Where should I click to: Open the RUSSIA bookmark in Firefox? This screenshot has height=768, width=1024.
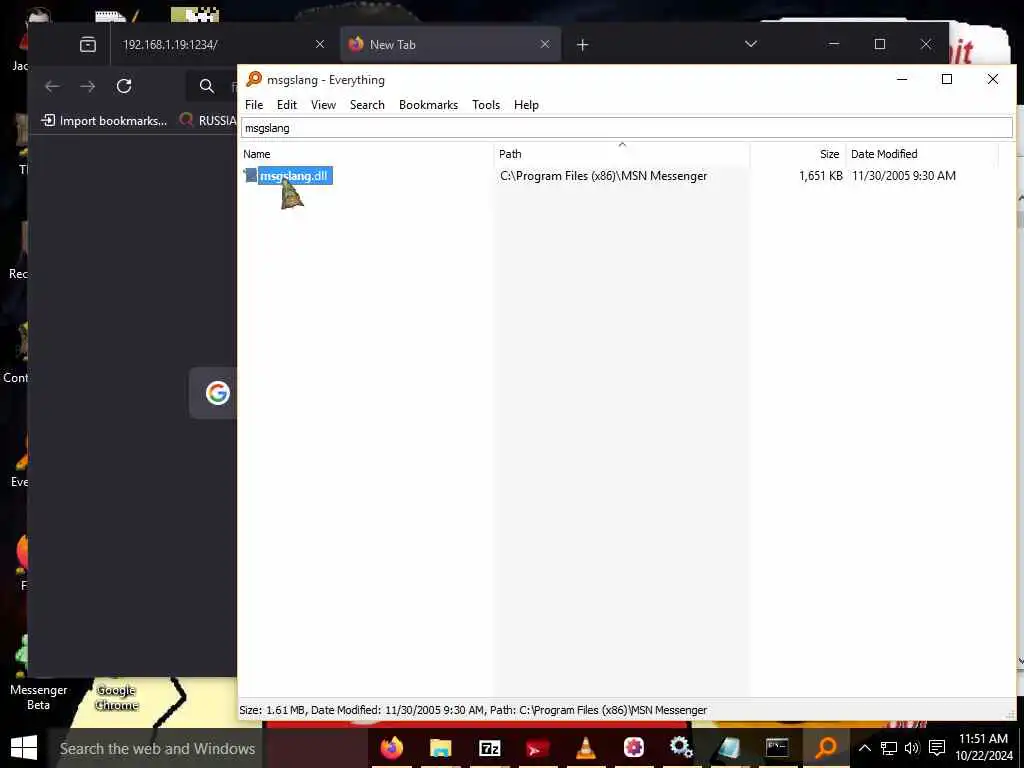(x=207, y=120)
